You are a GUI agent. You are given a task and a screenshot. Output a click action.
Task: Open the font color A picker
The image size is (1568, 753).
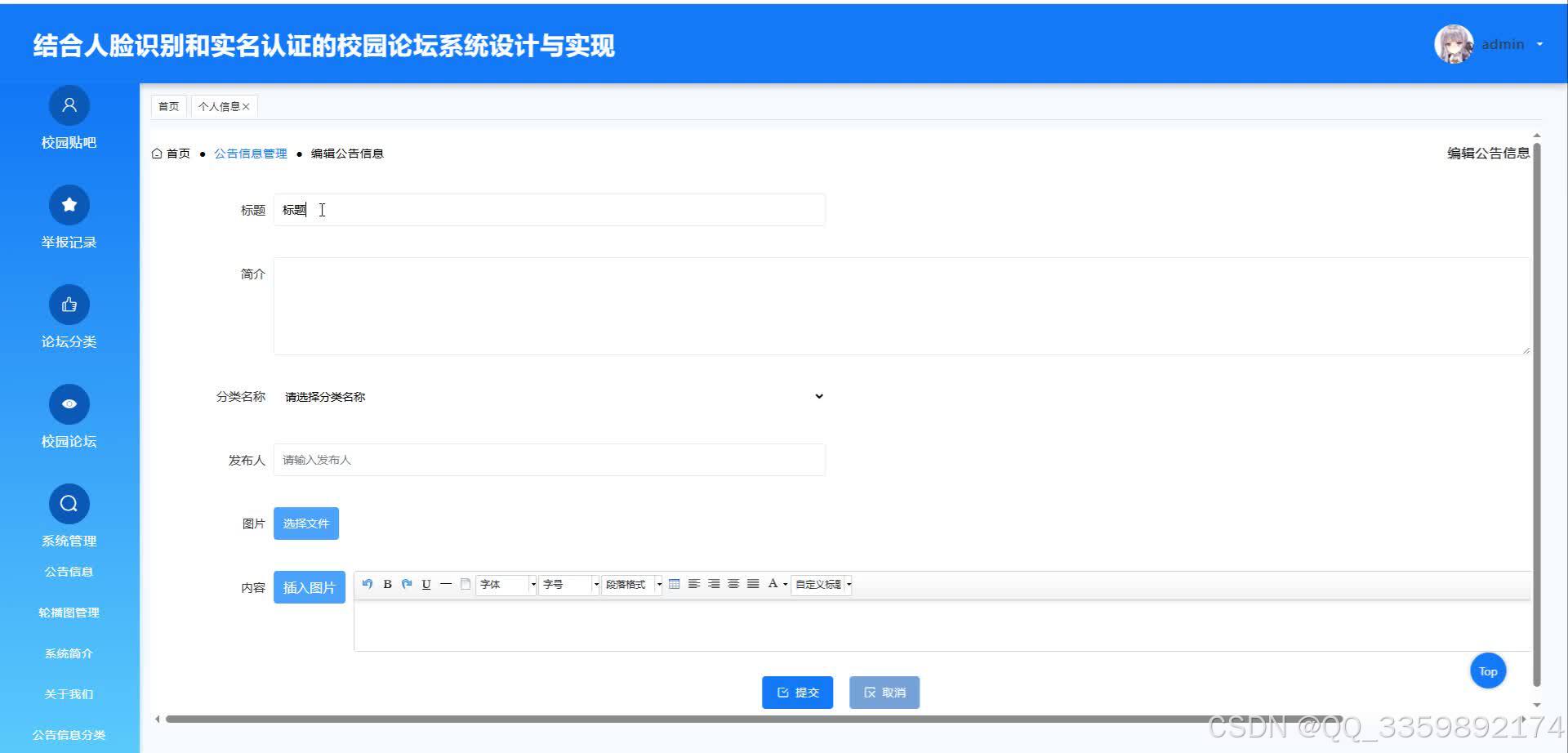coord(774,584)
